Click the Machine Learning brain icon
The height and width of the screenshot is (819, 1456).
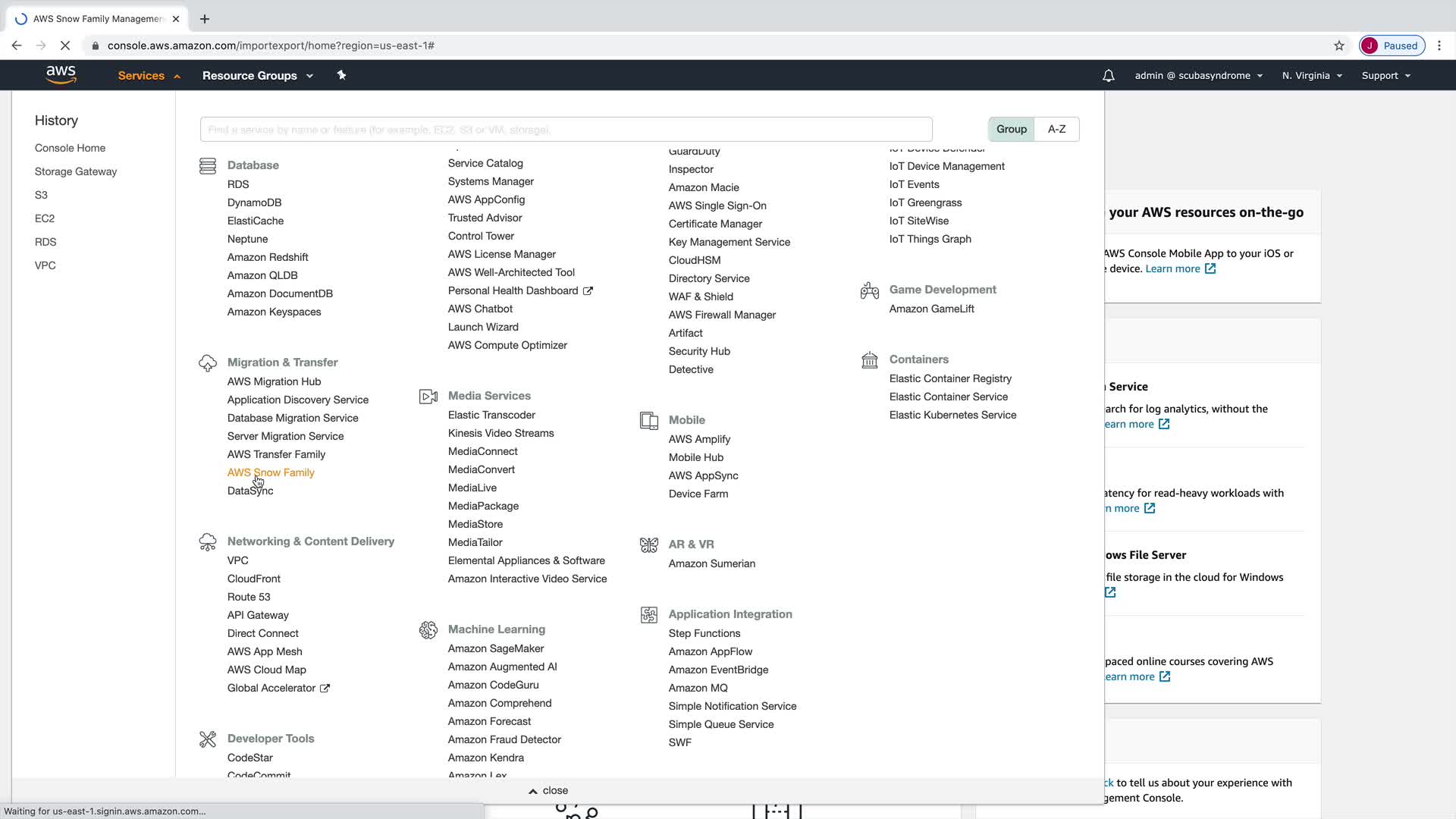coord(428,629)
